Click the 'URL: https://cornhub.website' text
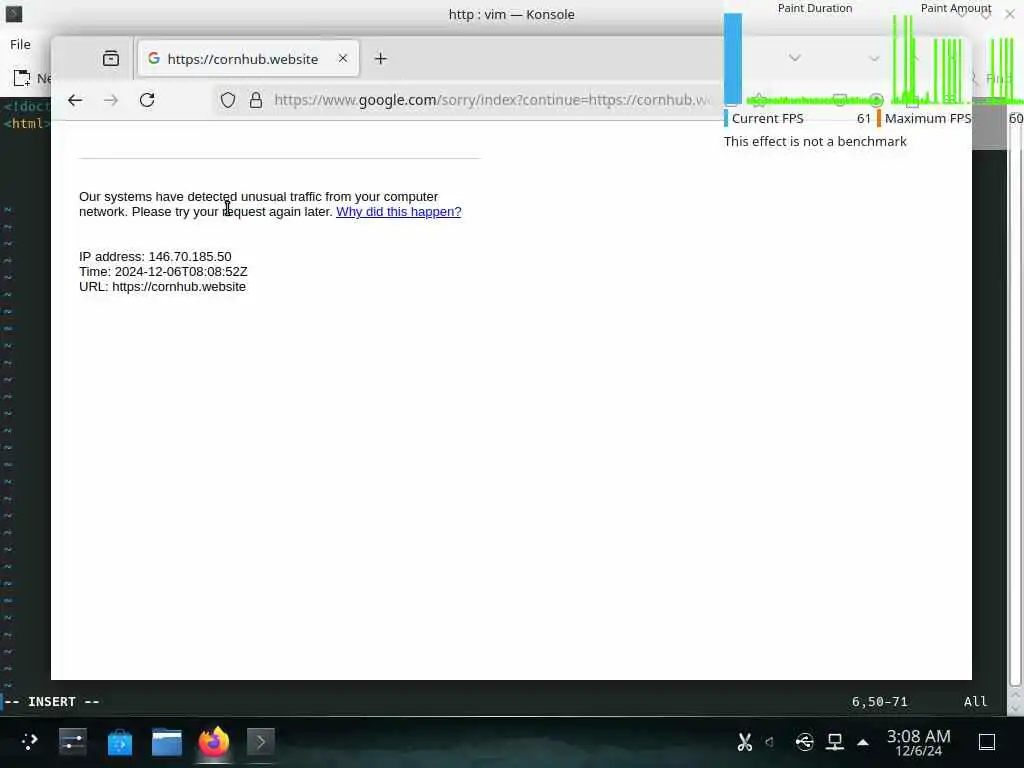Viewport: 1024px width, 768px height. point(163,287)
